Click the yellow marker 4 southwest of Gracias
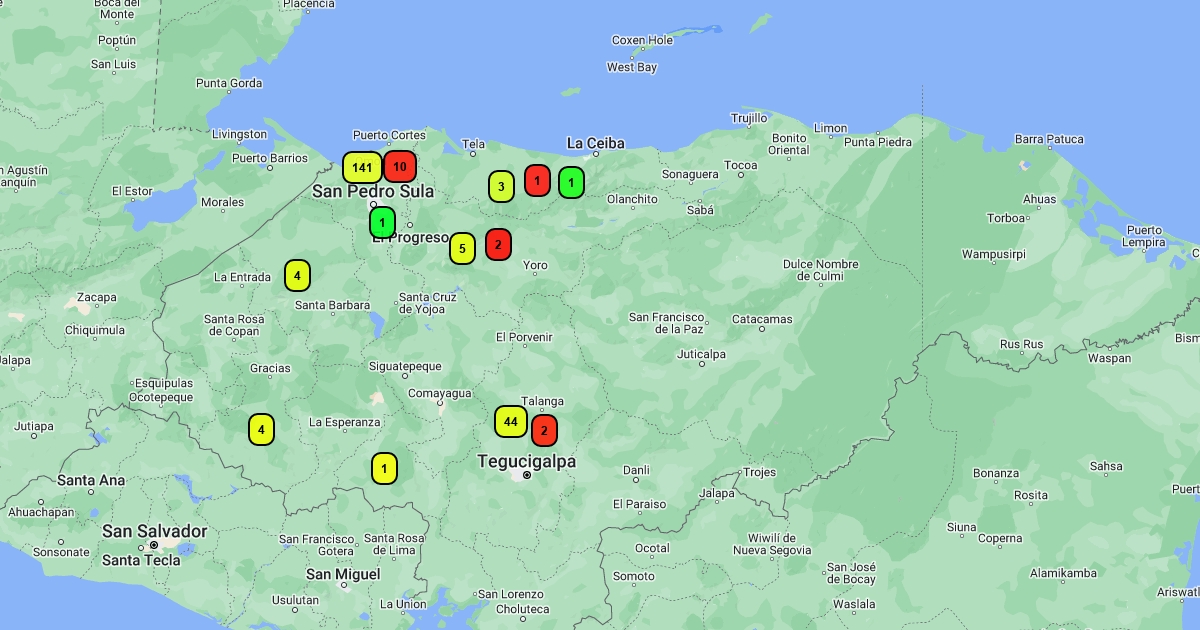1200x630 pixels. [x=261, y=429]
